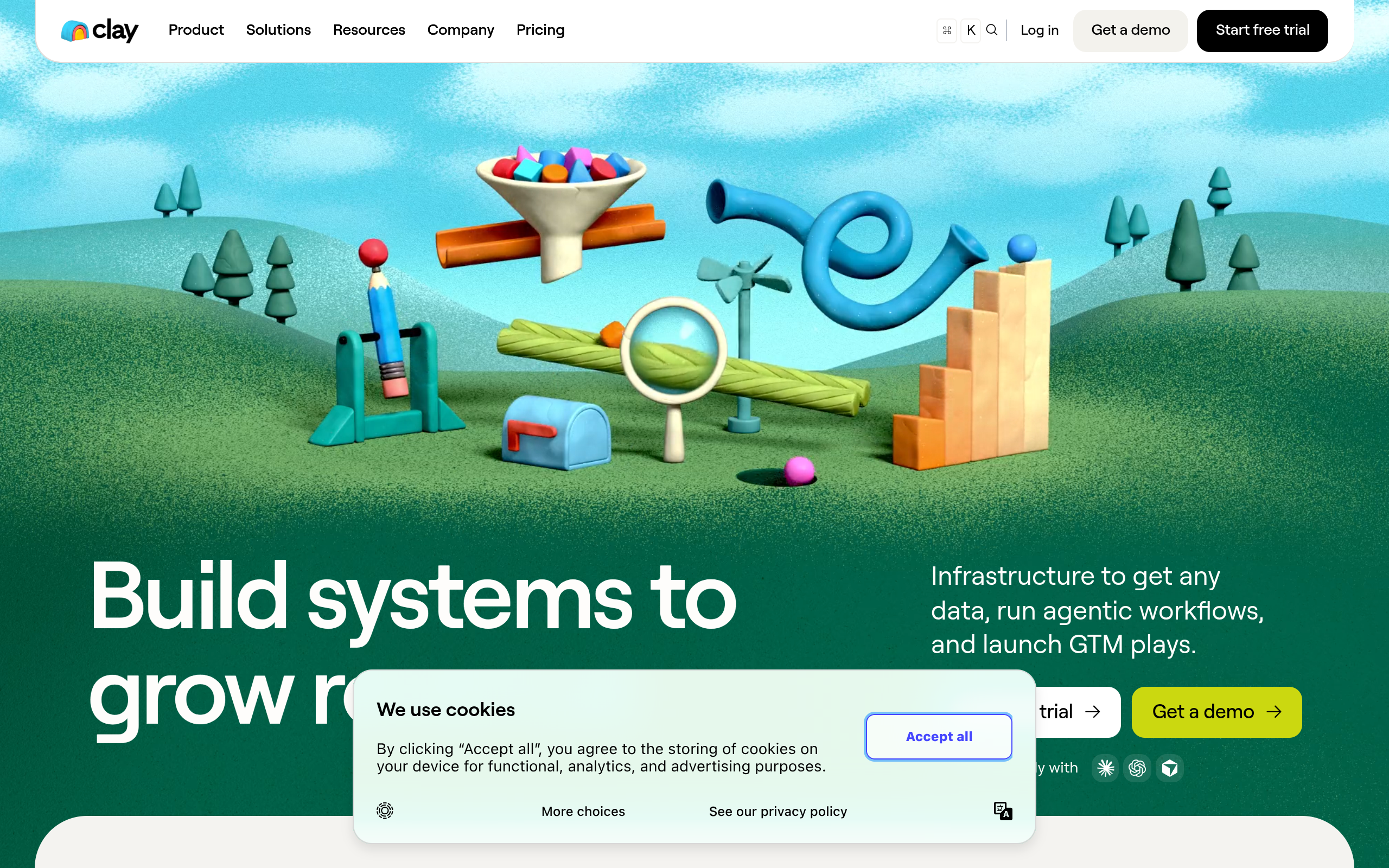Click the Log in link
This screenshot has height=868, width=1389.
[x=1040, y=30]
